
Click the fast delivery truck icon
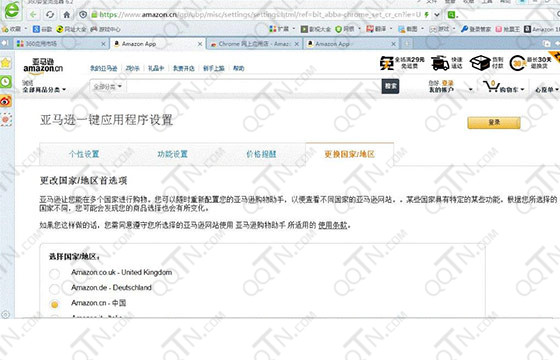pos(440,63)
